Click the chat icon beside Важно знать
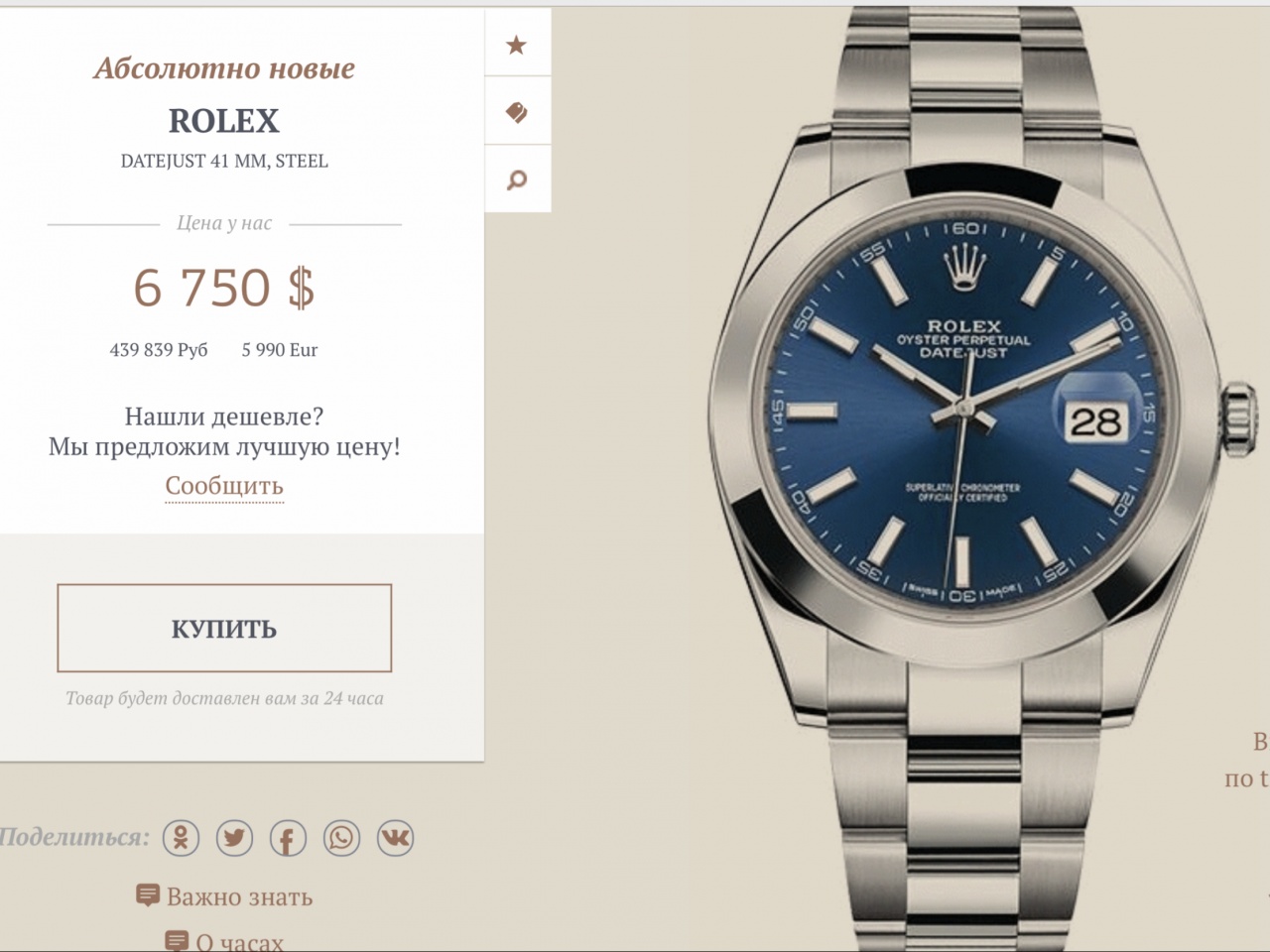This screenshot has width=1270, height=952. point(147,895)
